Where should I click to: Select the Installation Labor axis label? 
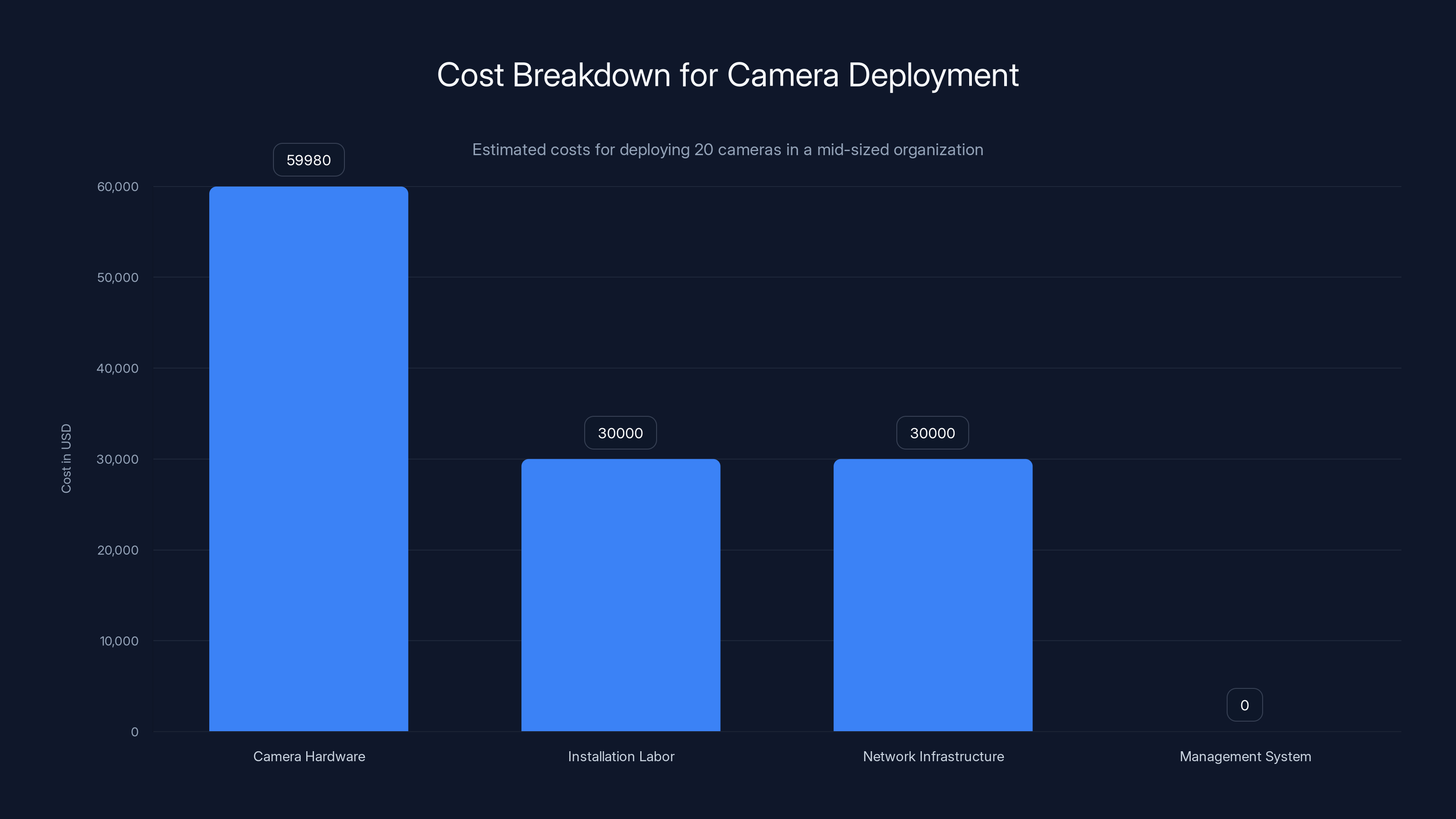tap(621, 756)
